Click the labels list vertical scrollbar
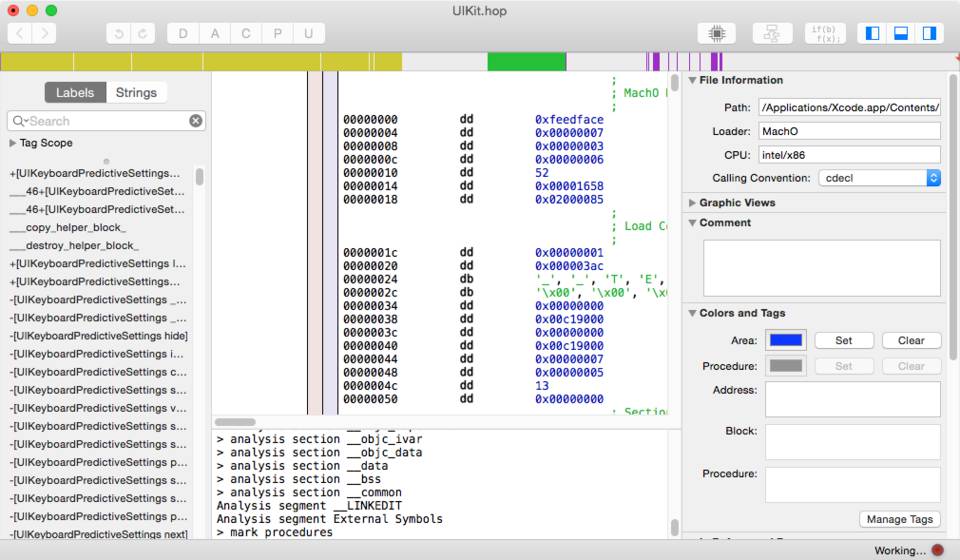Image resolution: width=960 pixels, height=560 pixels. tap(200, 177)
